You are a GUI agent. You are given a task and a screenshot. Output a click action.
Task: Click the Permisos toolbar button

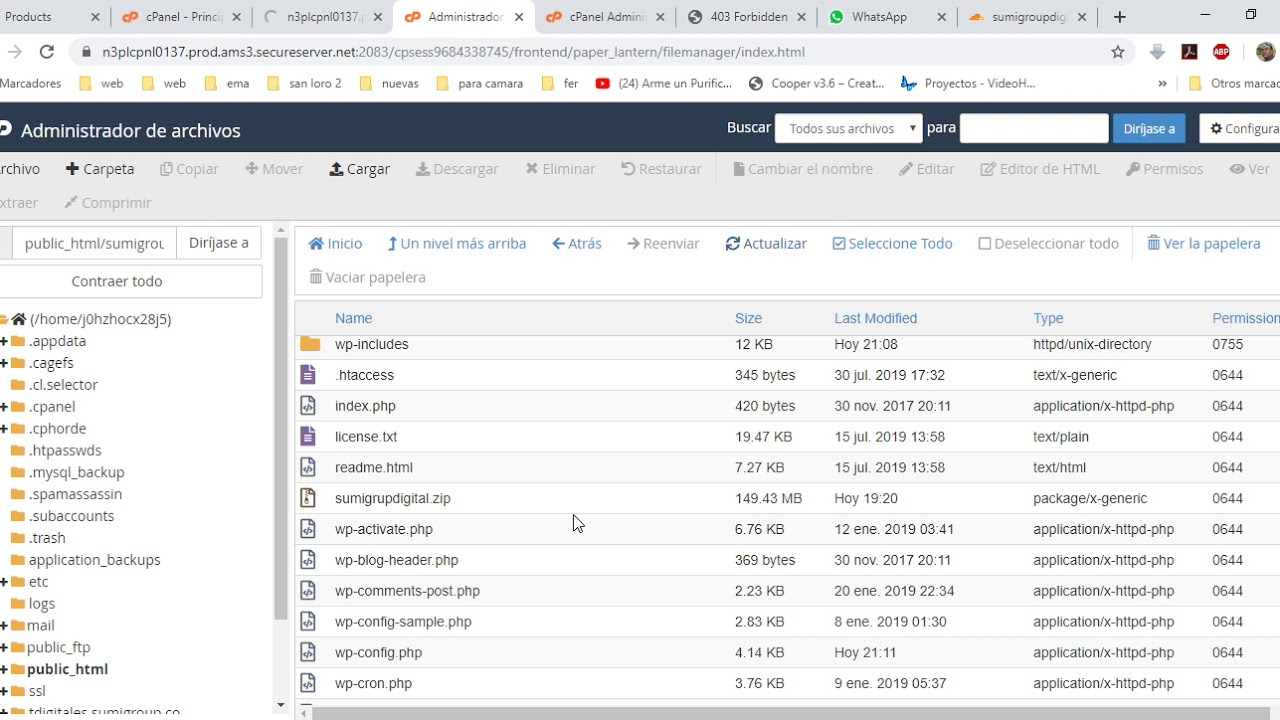(1165, 169)
